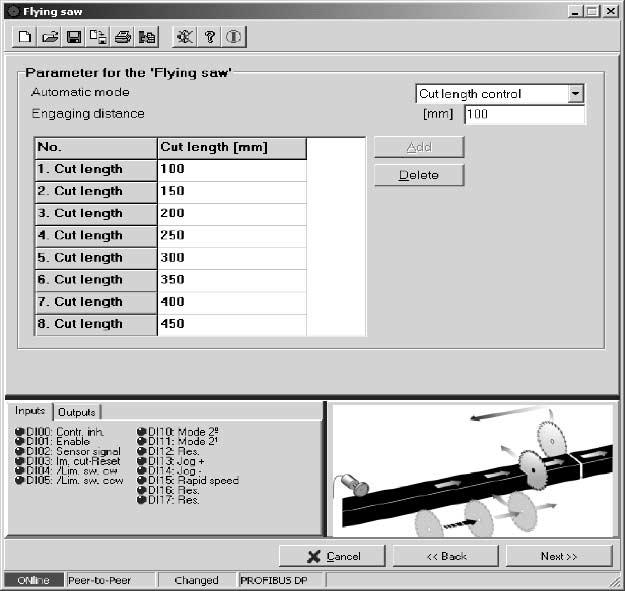Select the 5. Cut length row header
Image resolution: width=625 pixels, height=591 pixels.
96,258
